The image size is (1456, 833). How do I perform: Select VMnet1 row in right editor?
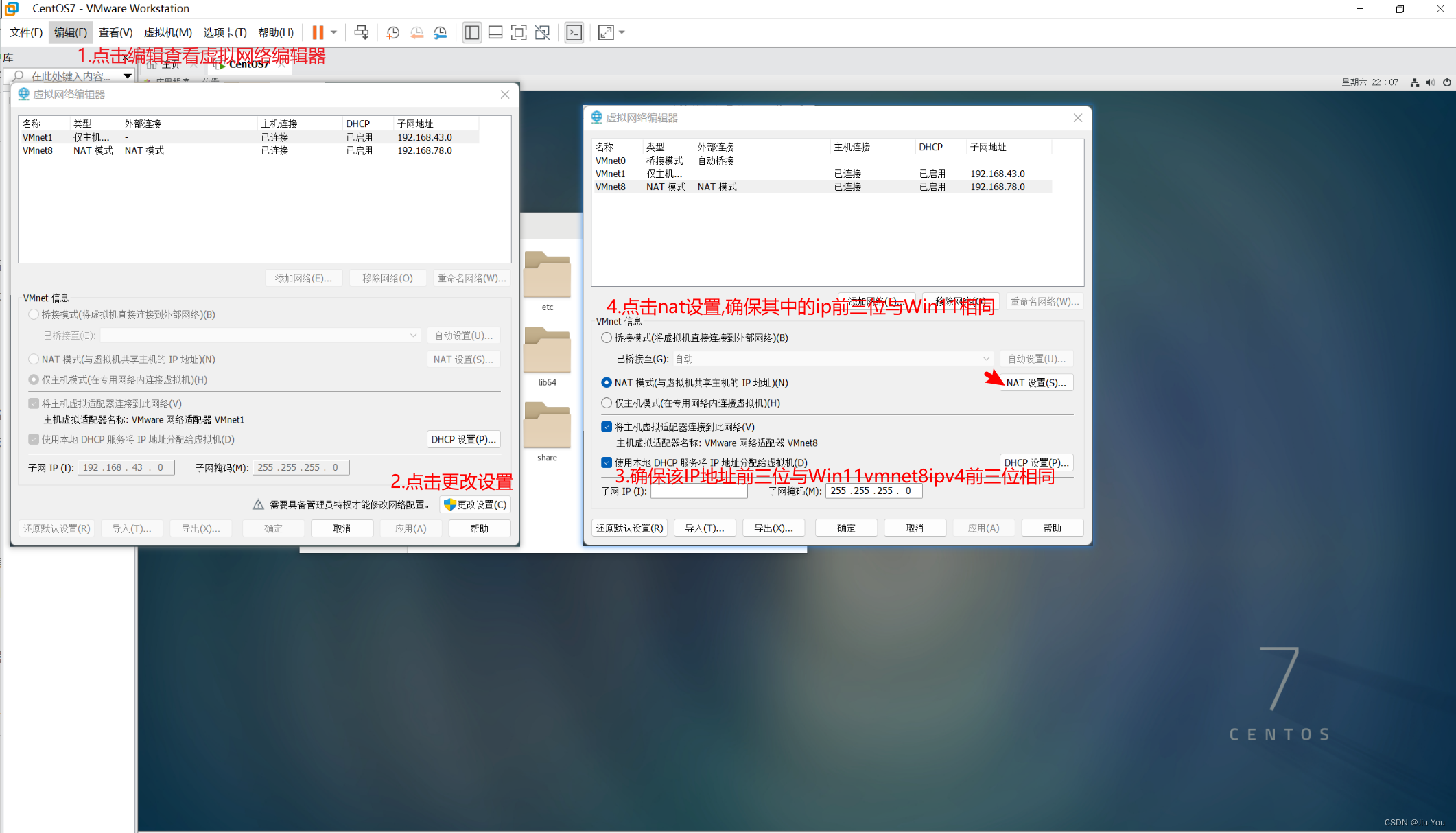tap(822, 174)
